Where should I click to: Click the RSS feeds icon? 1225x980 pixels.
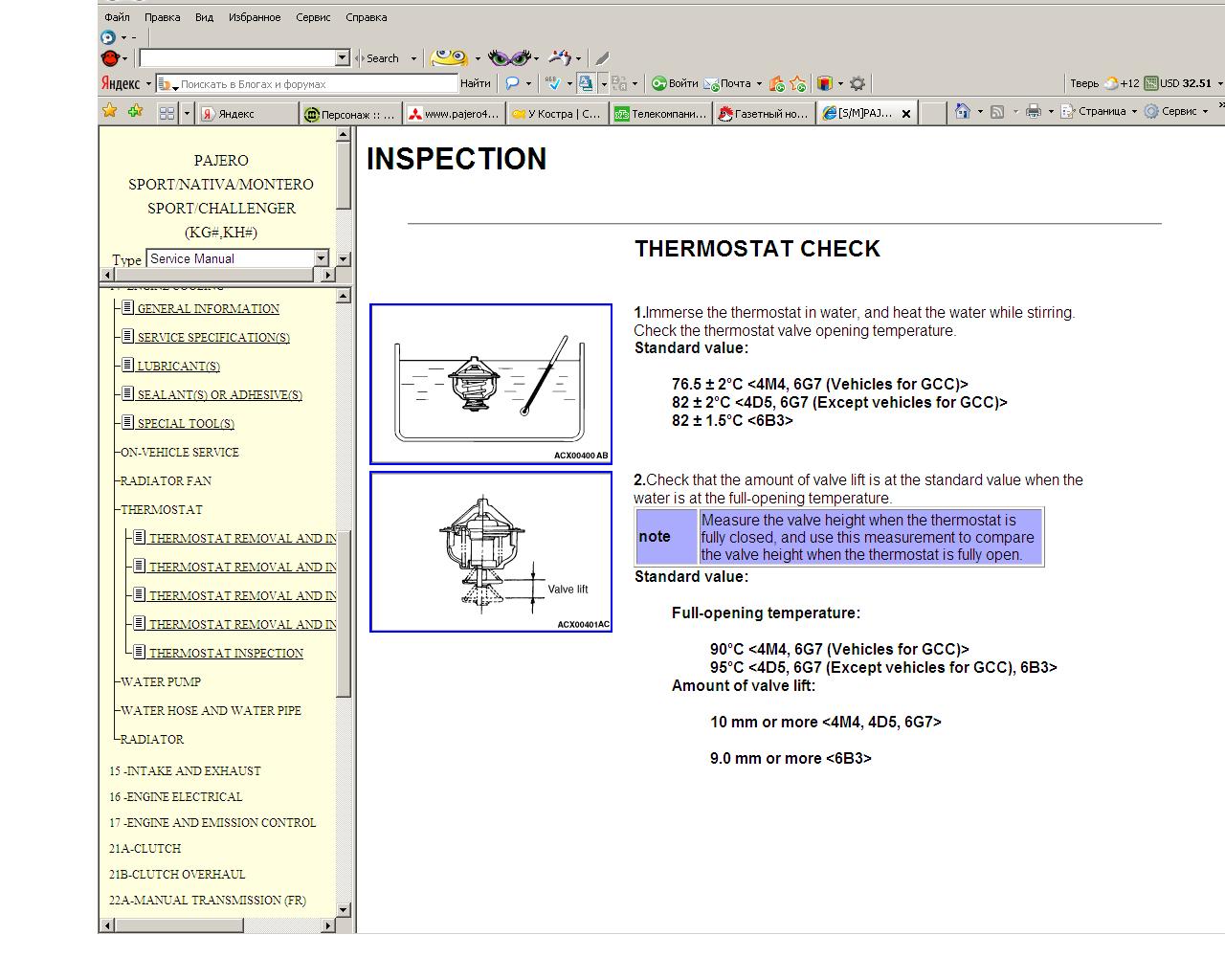997,112
